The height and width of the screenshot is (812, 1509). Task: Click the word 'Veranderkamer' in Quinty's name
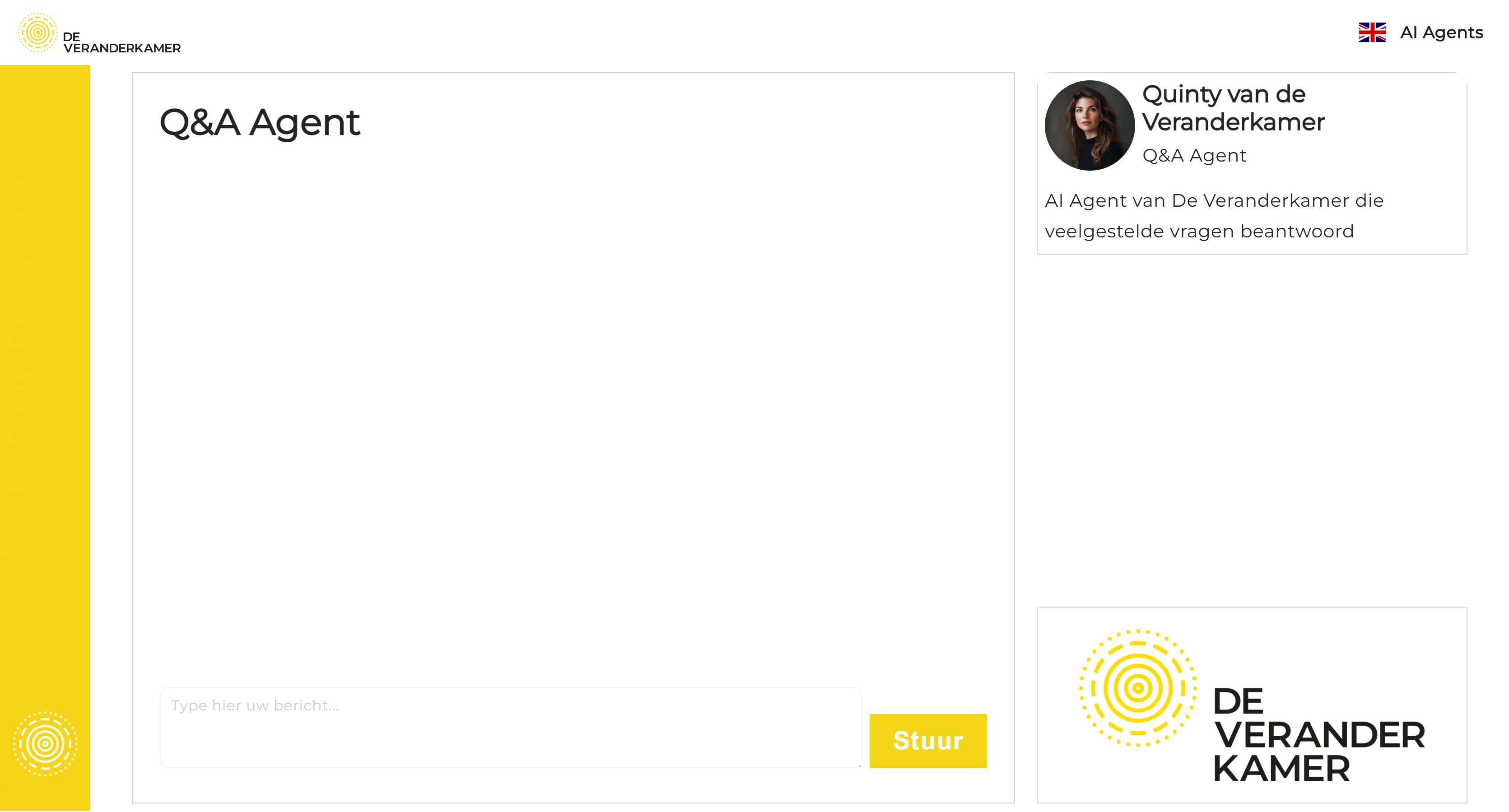[x=1233, y=122]
